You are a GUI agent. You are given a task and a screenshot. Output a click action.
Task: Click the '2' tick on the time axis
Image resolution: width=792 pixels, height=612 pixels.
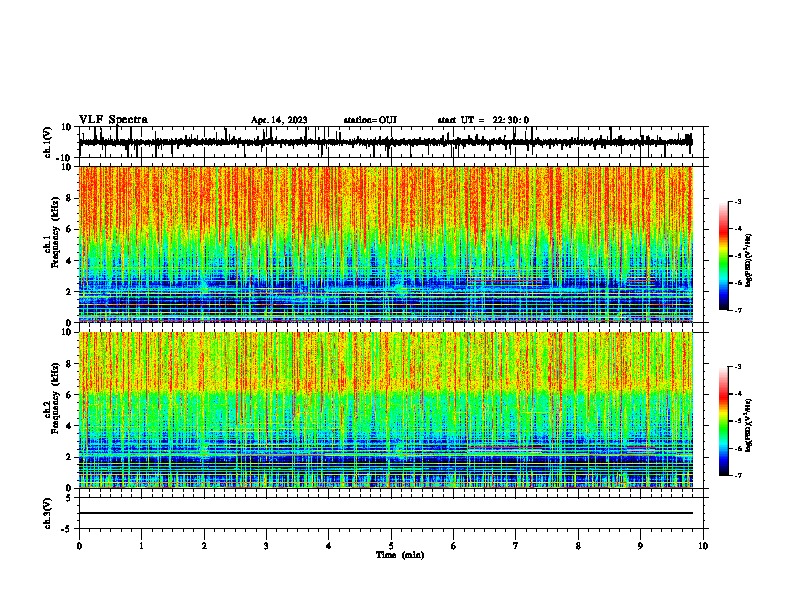tap(204, 546)
